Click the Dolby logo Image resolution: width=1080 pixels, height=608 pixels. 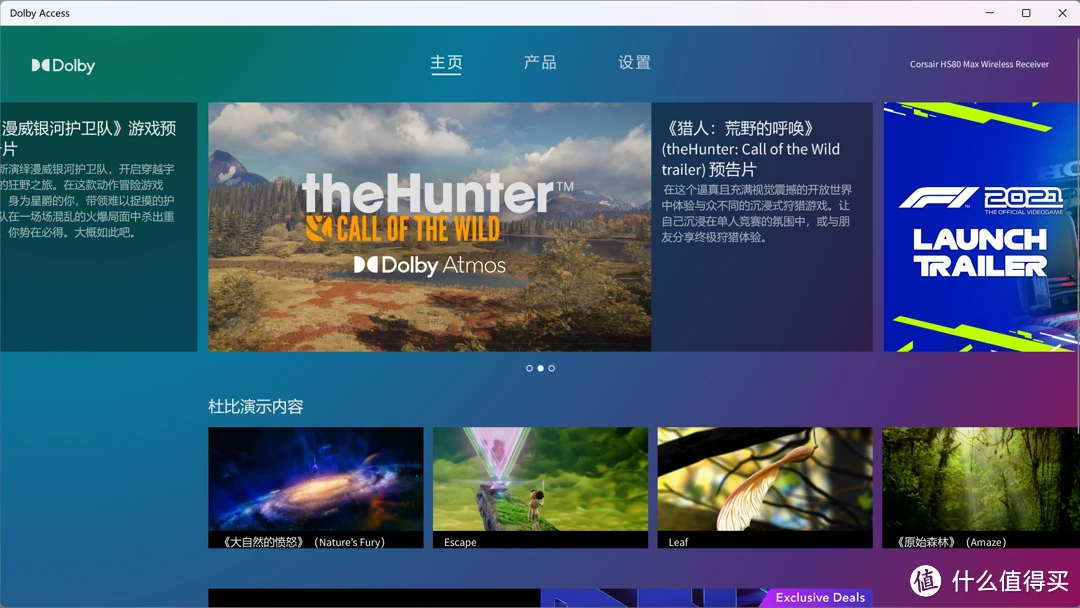tap(63, 65)
